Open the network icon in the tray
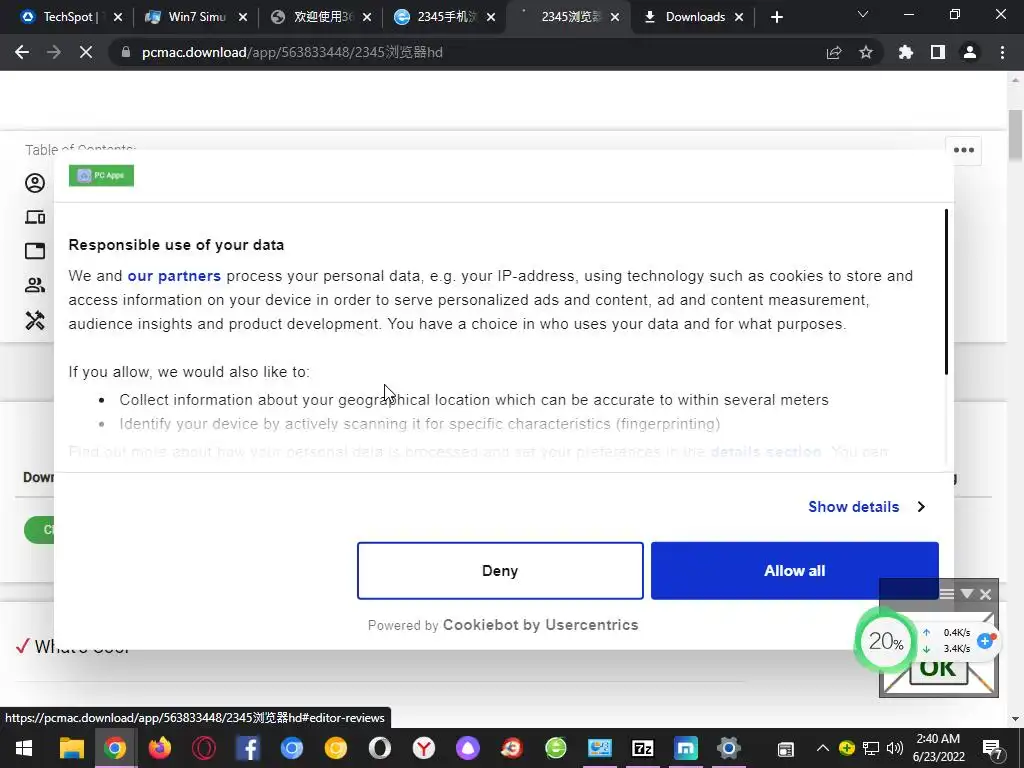The image size is (1024, 768). 871,748
